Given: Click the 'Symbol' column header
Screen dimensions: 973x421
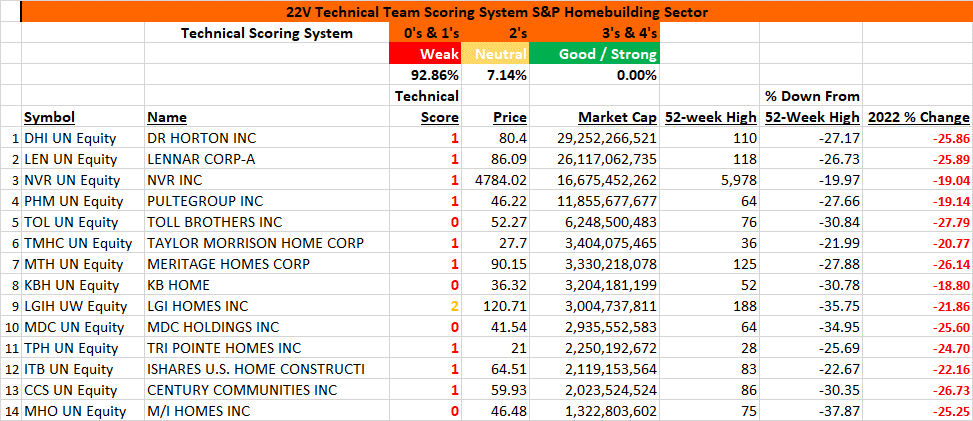Looking at the screenshot, I should (83, 117).
